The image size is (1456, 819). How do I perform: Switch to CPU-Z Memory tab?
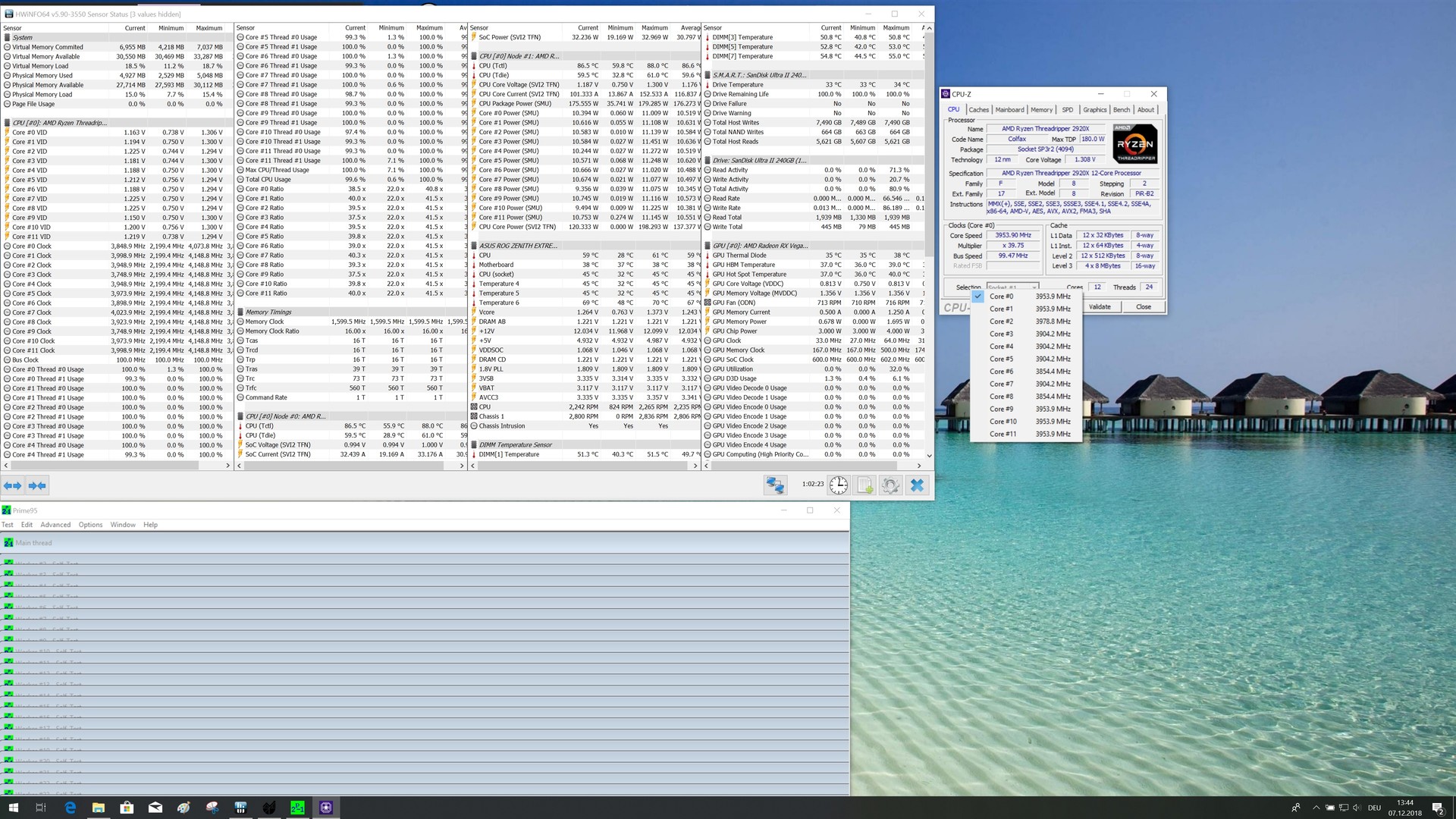(1041, 110)
